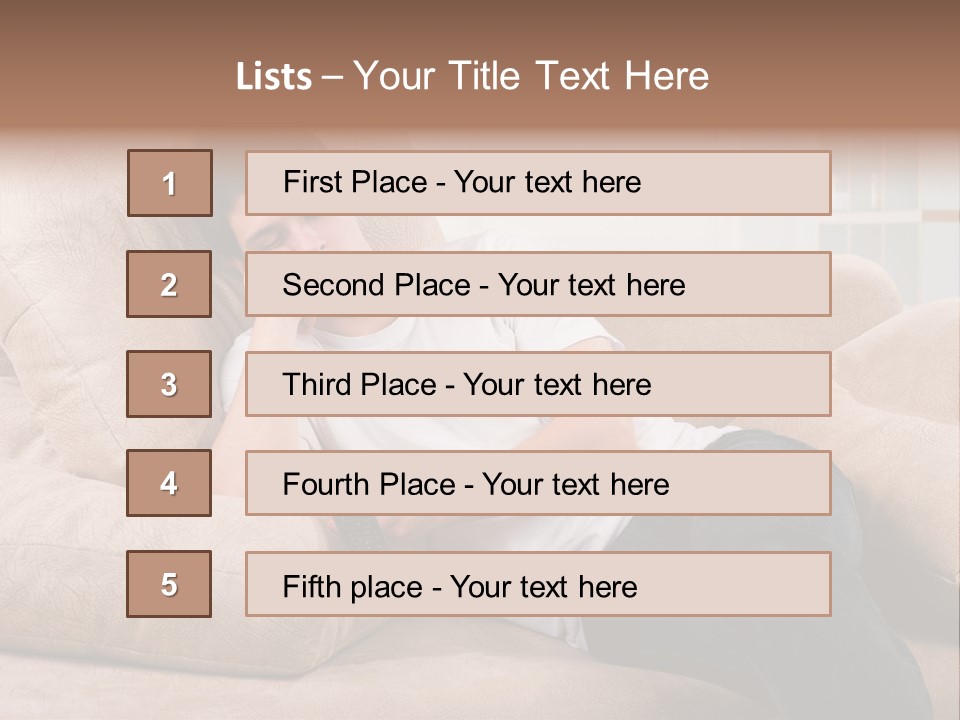Select the number 2 box

tap(169, 284)
